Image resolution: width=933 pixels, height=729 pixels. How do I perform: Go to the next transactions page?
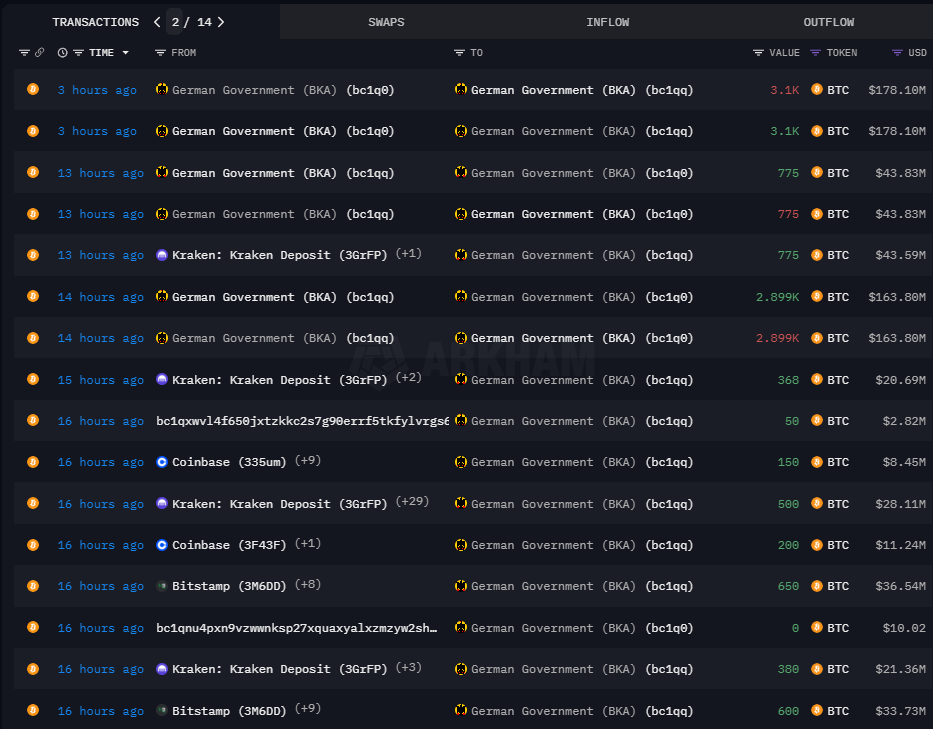[221, 22]
